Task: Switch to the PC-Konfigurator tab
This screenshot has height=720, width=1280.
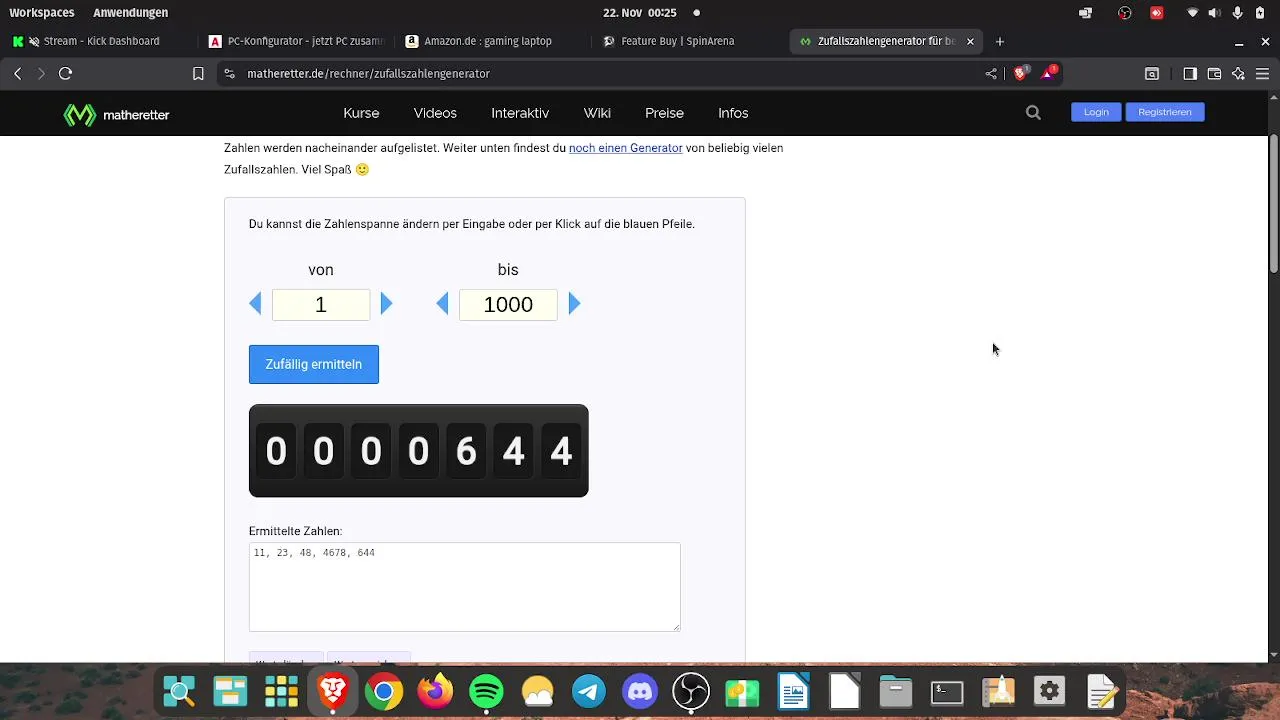Action: tap(297, 41)
